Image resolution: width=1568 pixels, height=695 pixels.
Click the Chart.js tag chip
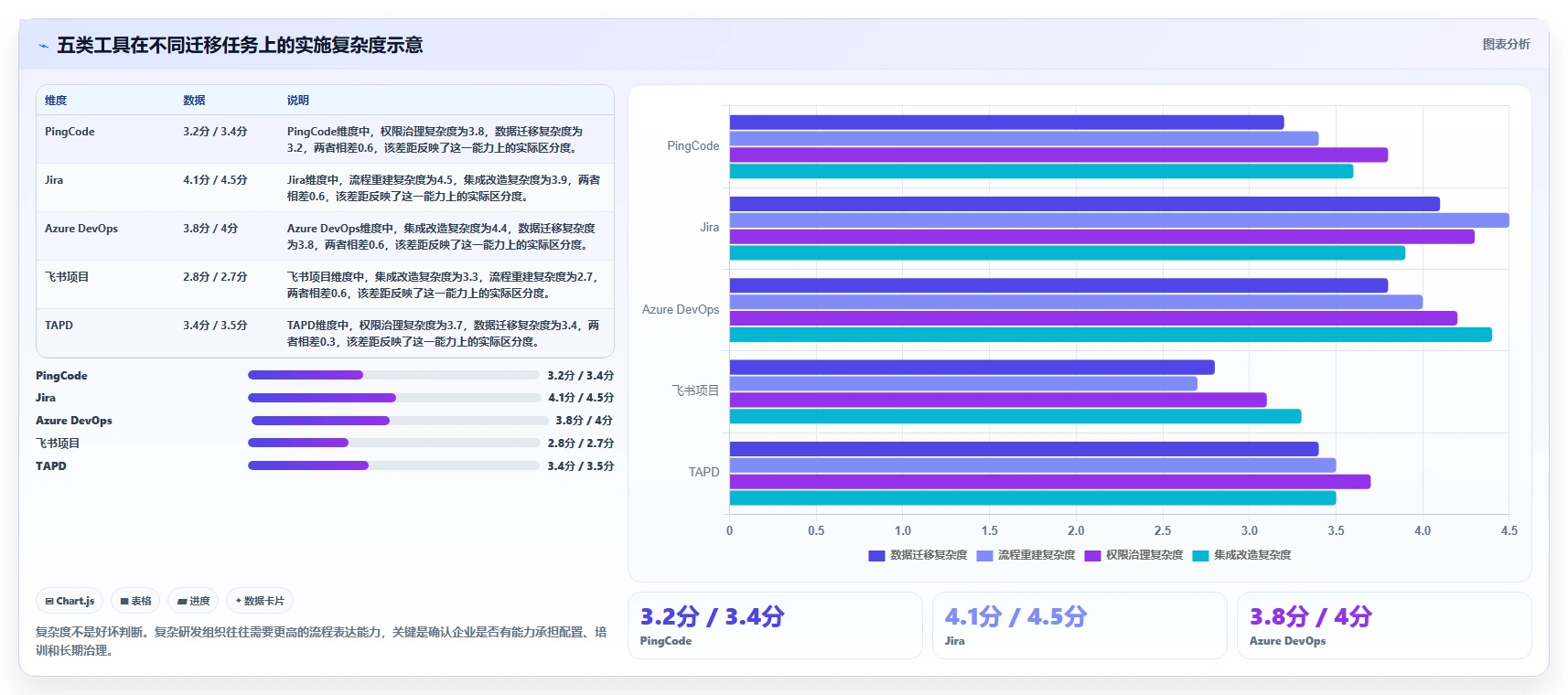tap(70, 601)
